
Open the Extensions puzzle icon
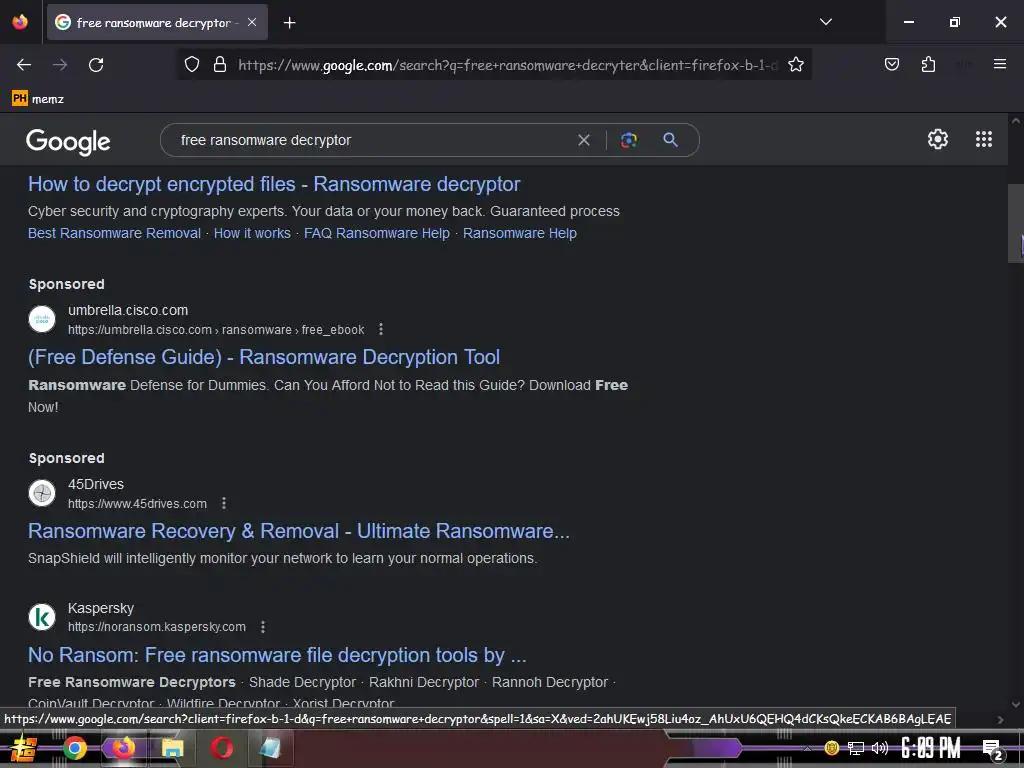pyautogui.click(x=928, y=64)
